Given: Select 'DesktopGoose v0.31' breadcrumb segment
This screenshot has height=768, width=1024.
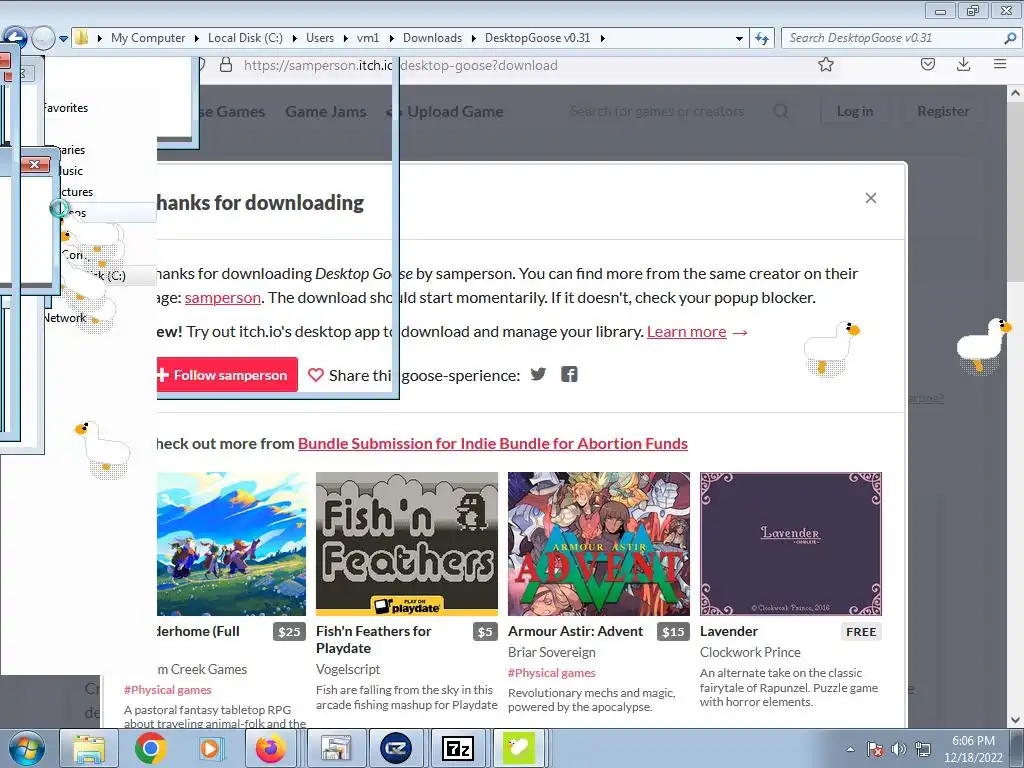Looking at the screenshot, I should coord(537,38).
